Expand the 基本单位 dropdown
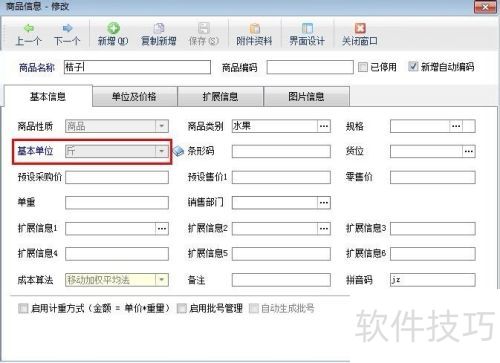 pyautogui.click(x=162, y=151)
